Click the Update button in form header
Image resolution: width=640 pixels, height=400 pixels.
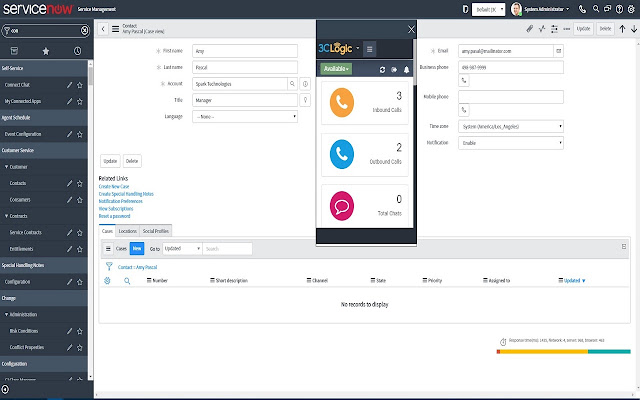point(583,29)
